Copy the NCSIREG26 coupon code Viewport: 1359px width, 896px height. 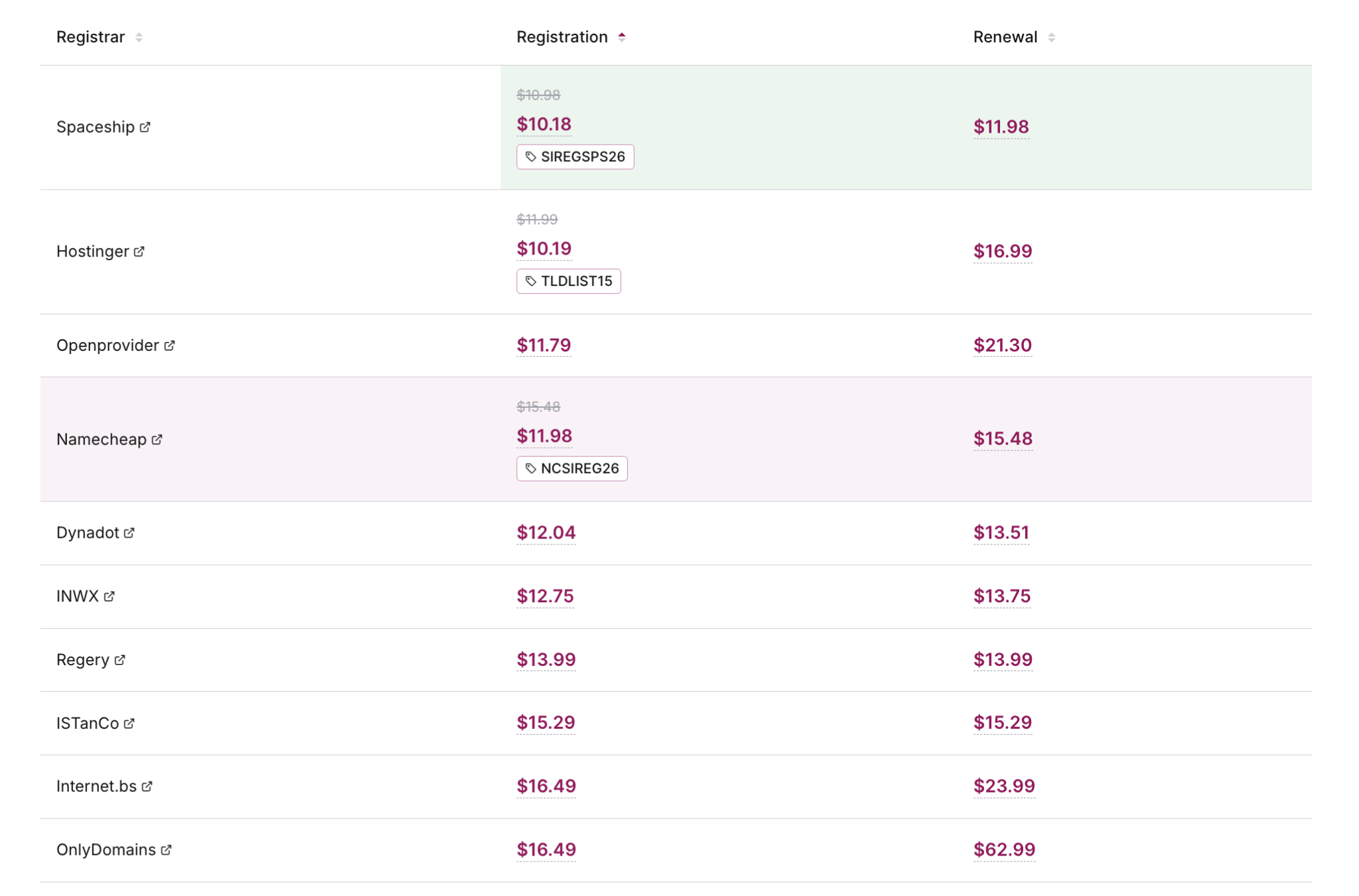[x=572, y=468]
